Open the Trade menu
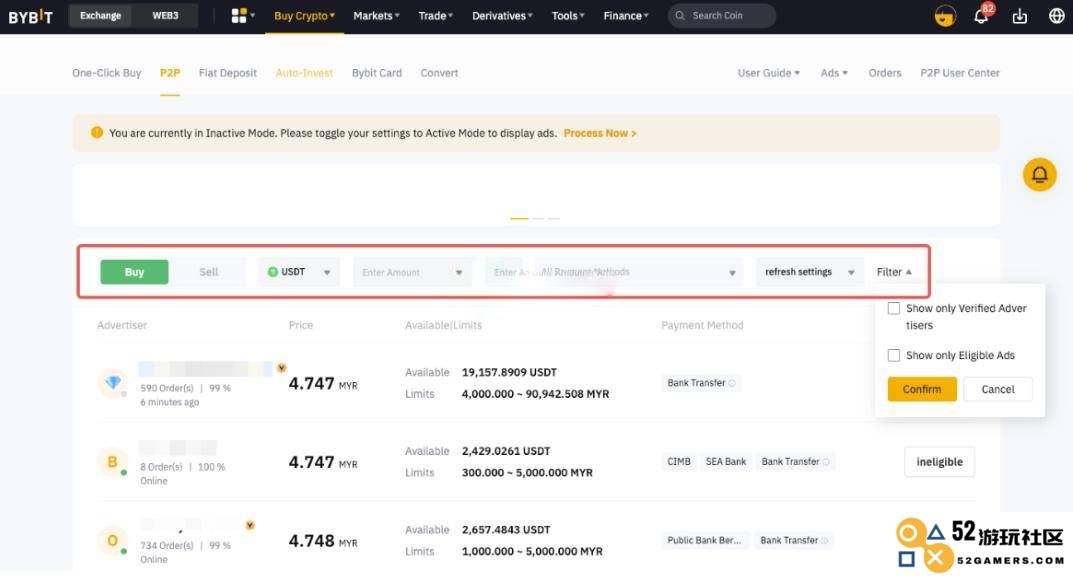1073x578 pixels. 436,16
